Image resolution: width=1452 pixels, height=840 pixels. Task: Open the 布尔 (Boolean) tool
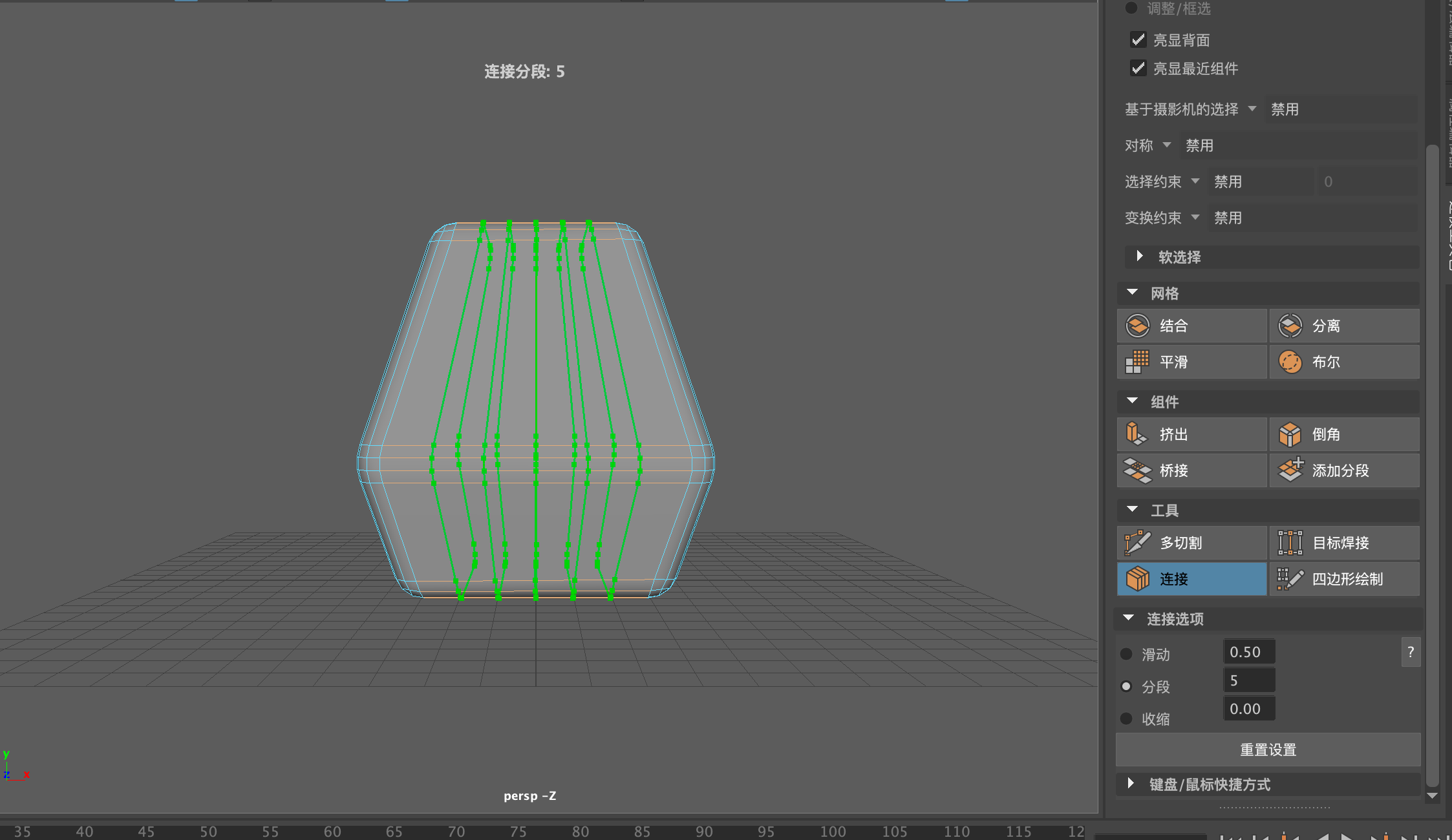pyautogui.click(x=1290, y=362)
